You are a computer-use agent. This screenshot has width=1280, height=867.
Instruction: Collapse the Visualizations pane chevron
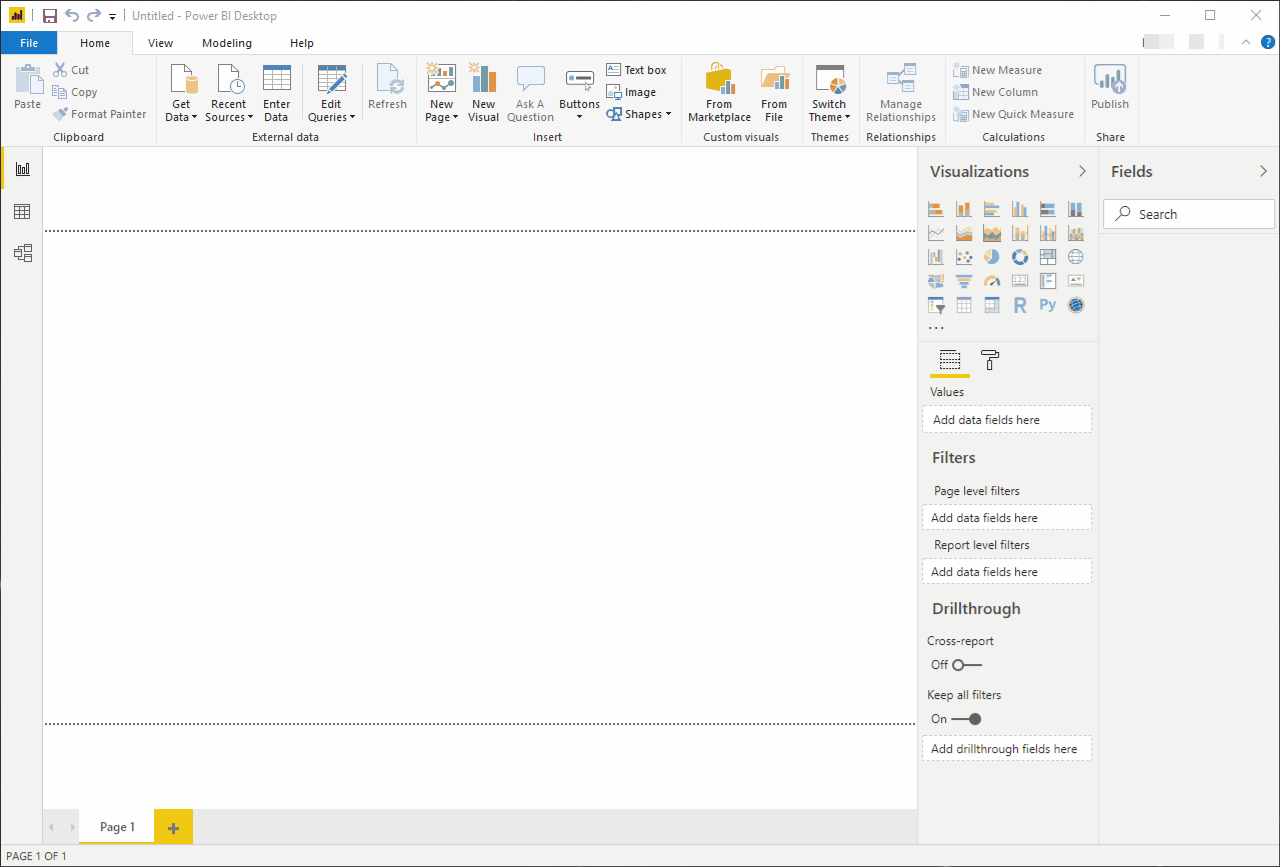1082,171
